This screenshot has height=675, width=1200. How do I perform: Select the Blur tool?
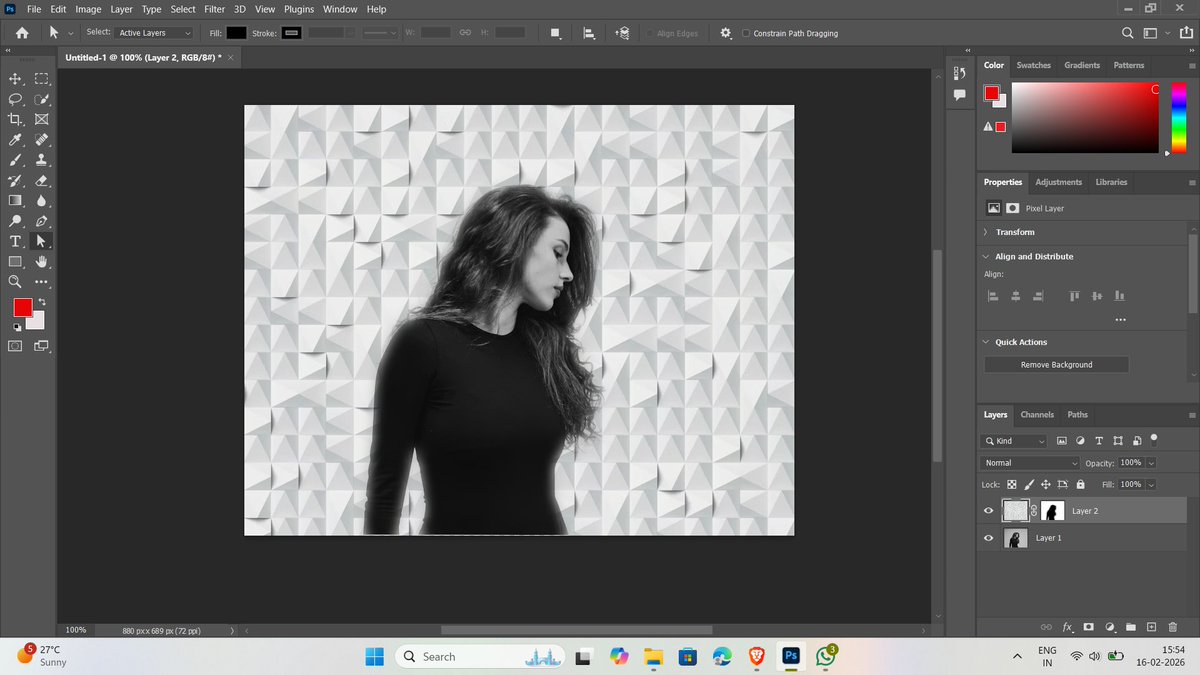pos(42,201)
